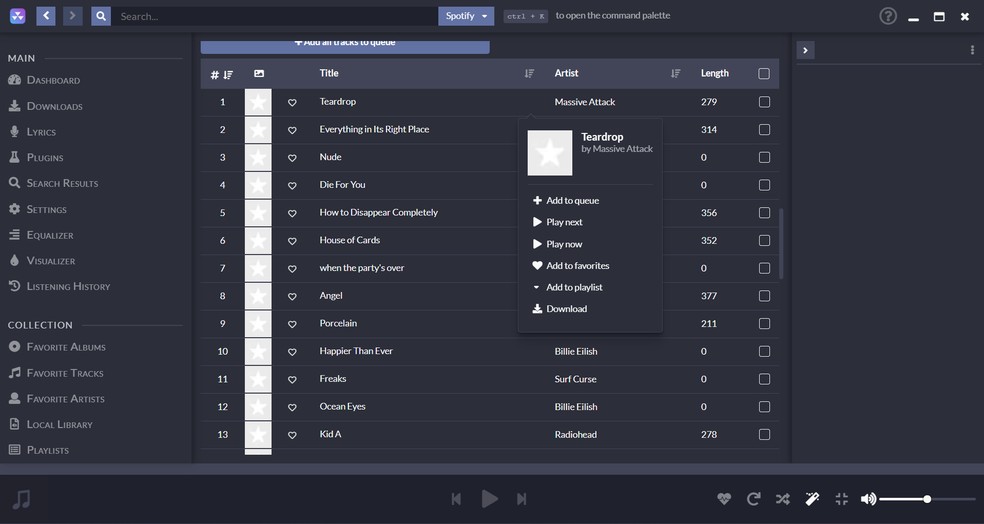This screenshot has height=524, width=984.
Task: Open the Equalizer from the sidebar
Action: tap(50, 235)
